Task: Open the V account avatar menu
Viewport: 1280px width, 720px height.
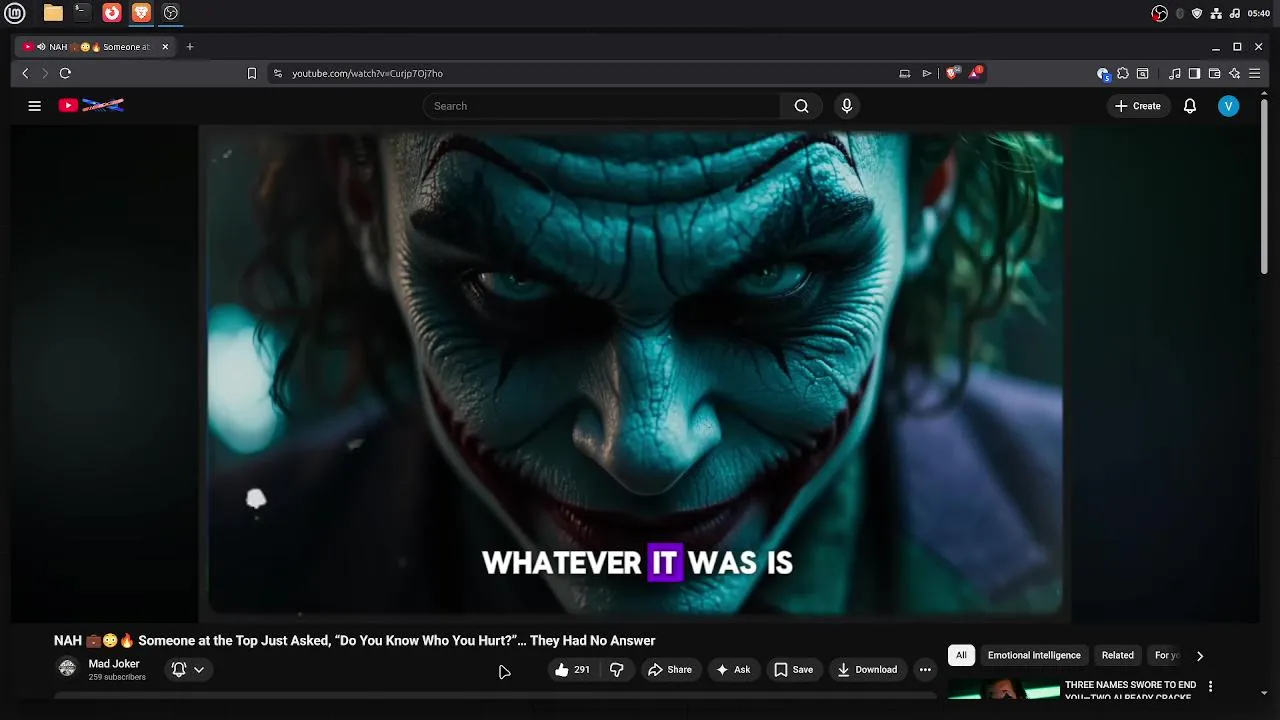Action: tap(1229, 106)
